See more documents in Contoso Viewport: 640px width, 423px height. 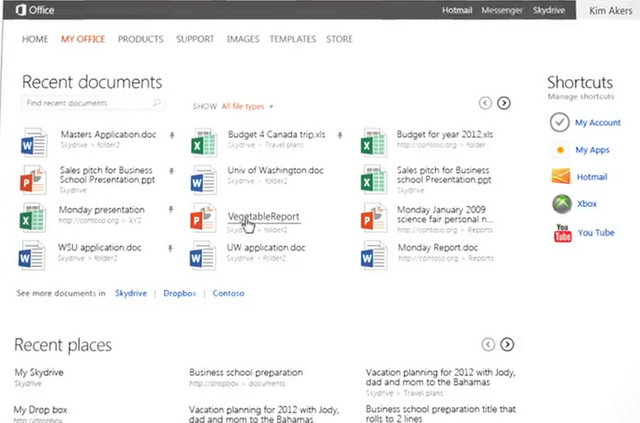[x=228, y=293]
